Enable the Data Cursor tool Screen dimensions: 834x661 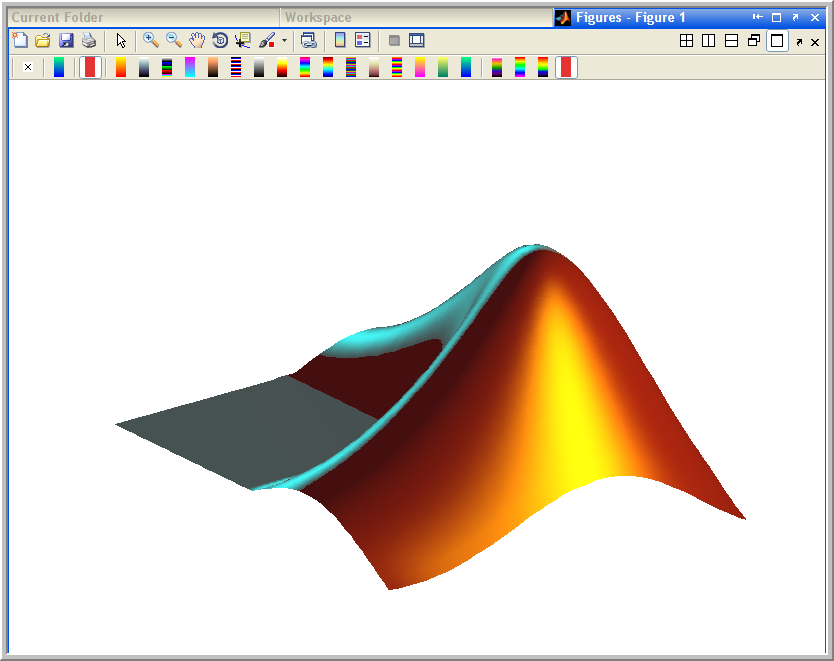click(242, 40)
